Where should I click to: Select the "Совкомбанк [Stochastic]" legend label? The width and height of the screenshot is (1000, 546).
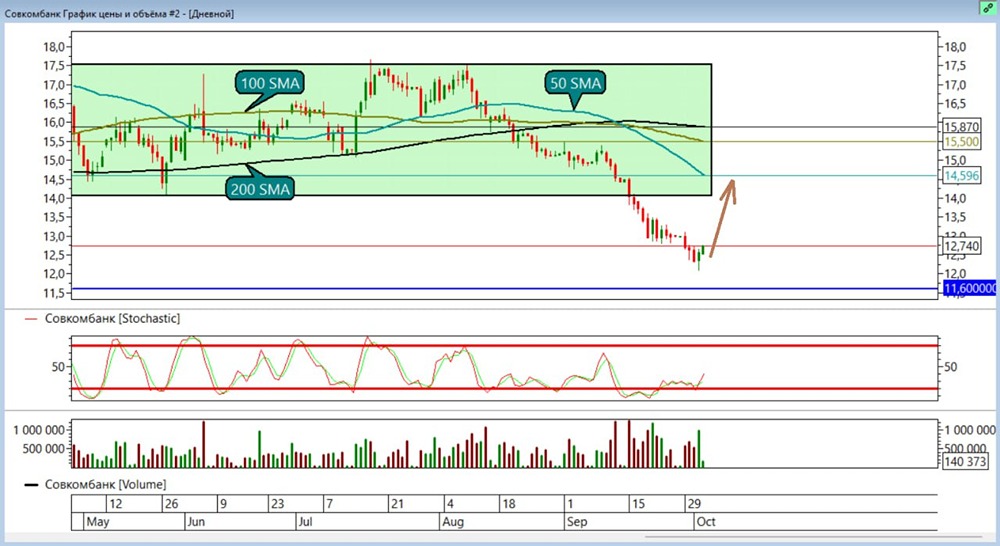pos(112,318)
